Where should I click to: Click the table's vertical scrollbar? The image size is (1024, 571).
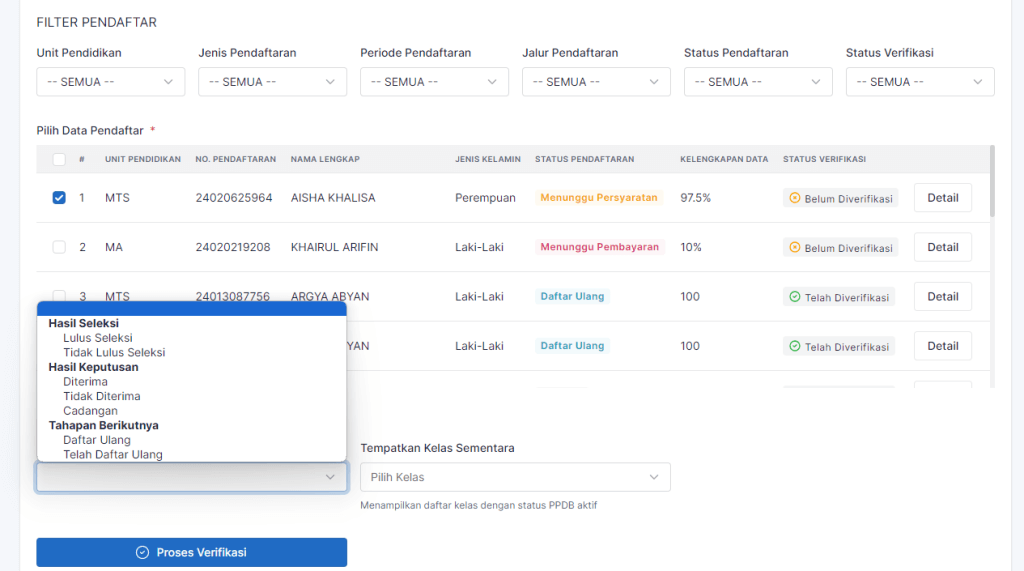coord(992,180)
